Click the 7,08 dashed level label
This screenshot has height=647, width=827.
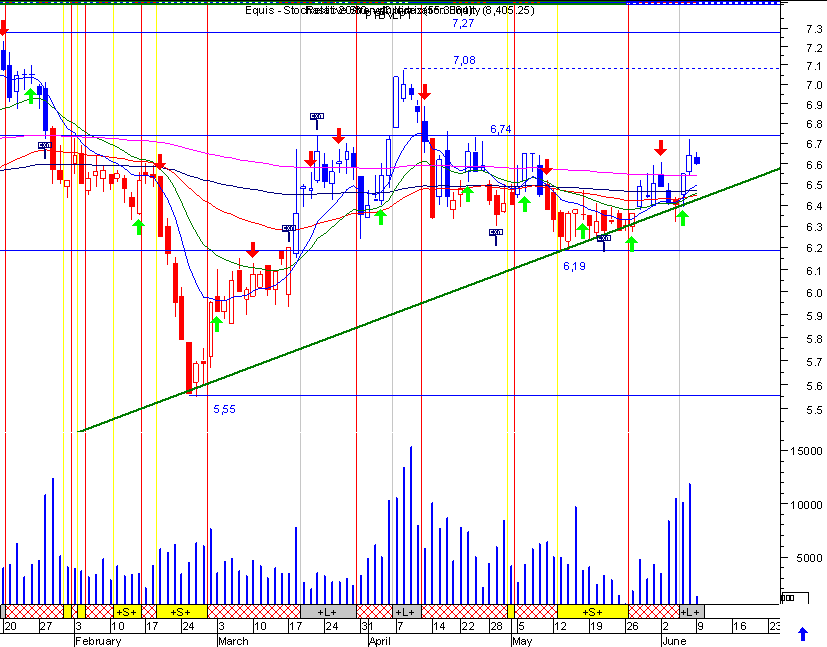[464, 61]
